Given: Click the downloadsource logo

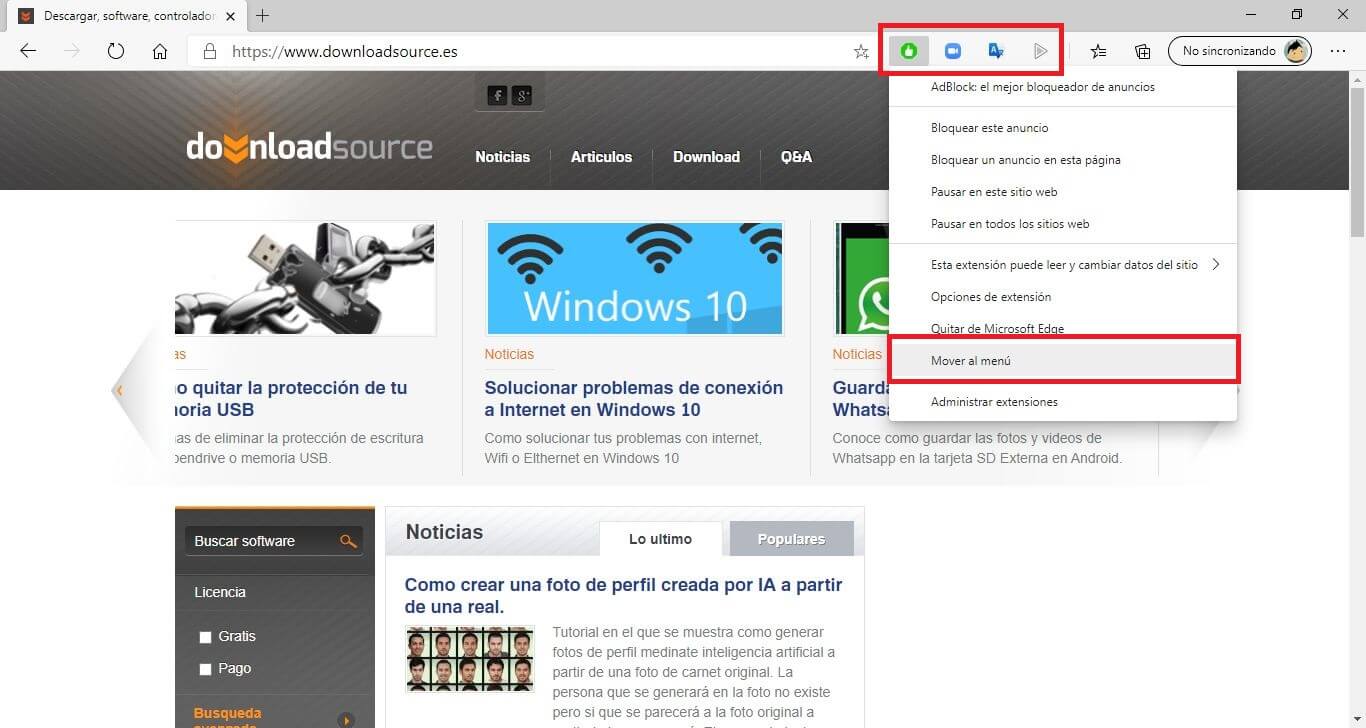Looking at the screenshot, I should pos(309,148).
